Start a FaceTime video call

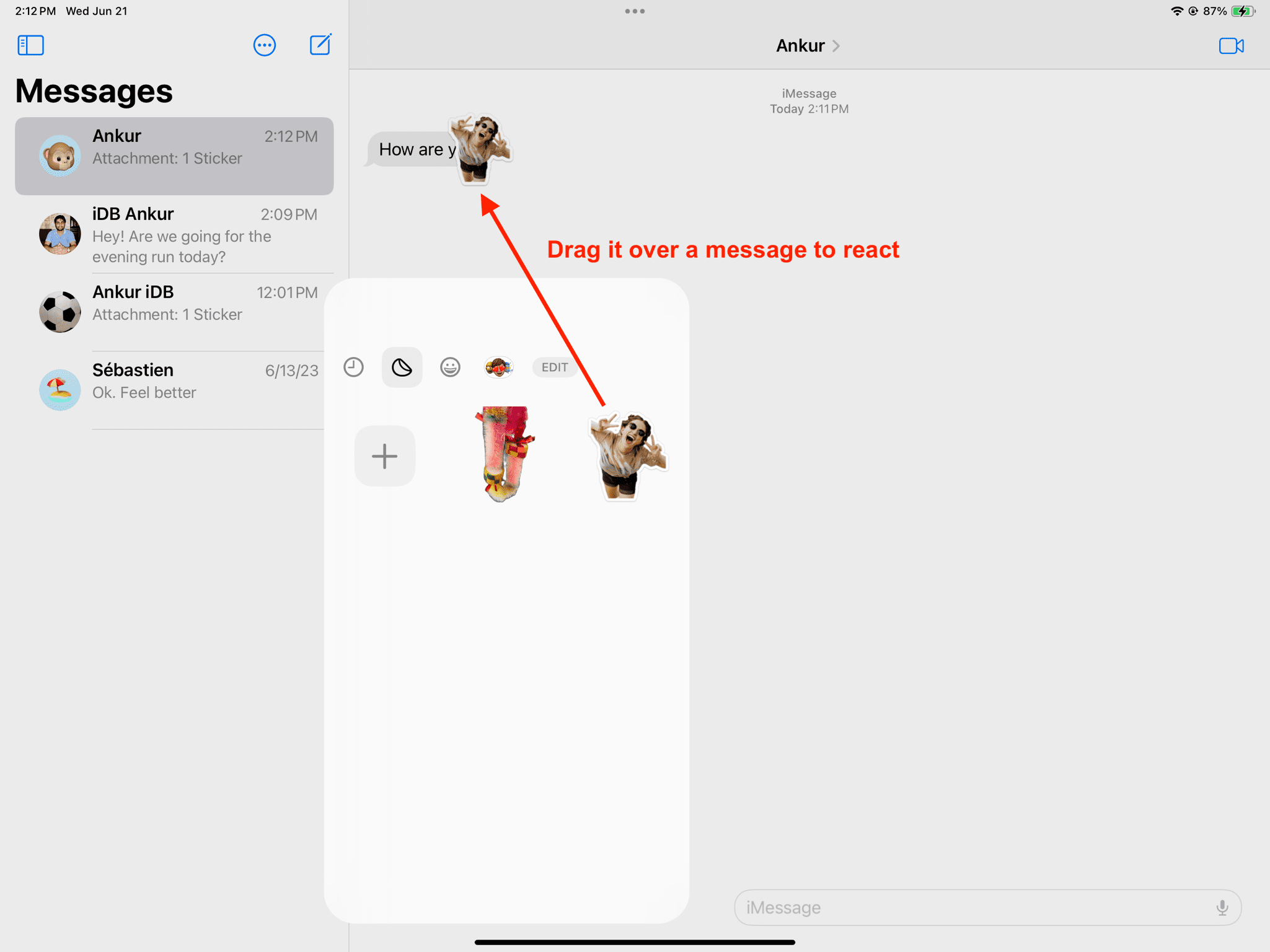coord(1231,46)
